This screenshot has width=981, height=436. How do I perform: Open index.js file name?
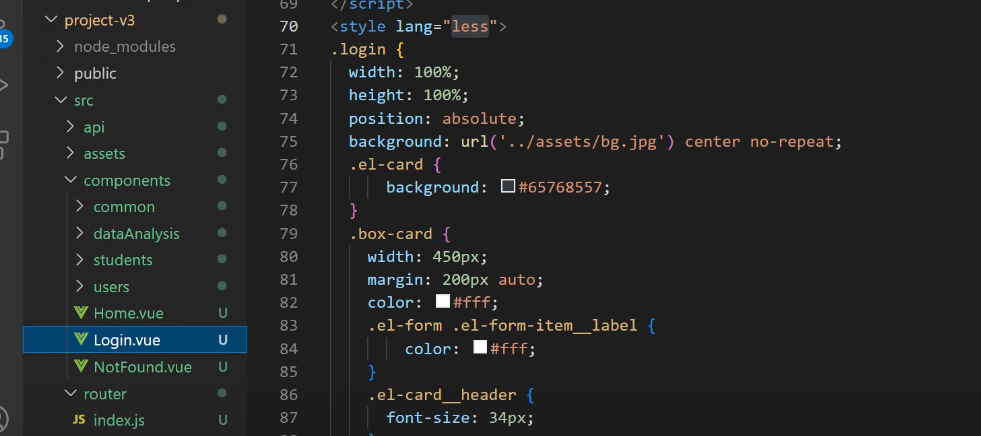pos(119,420)
